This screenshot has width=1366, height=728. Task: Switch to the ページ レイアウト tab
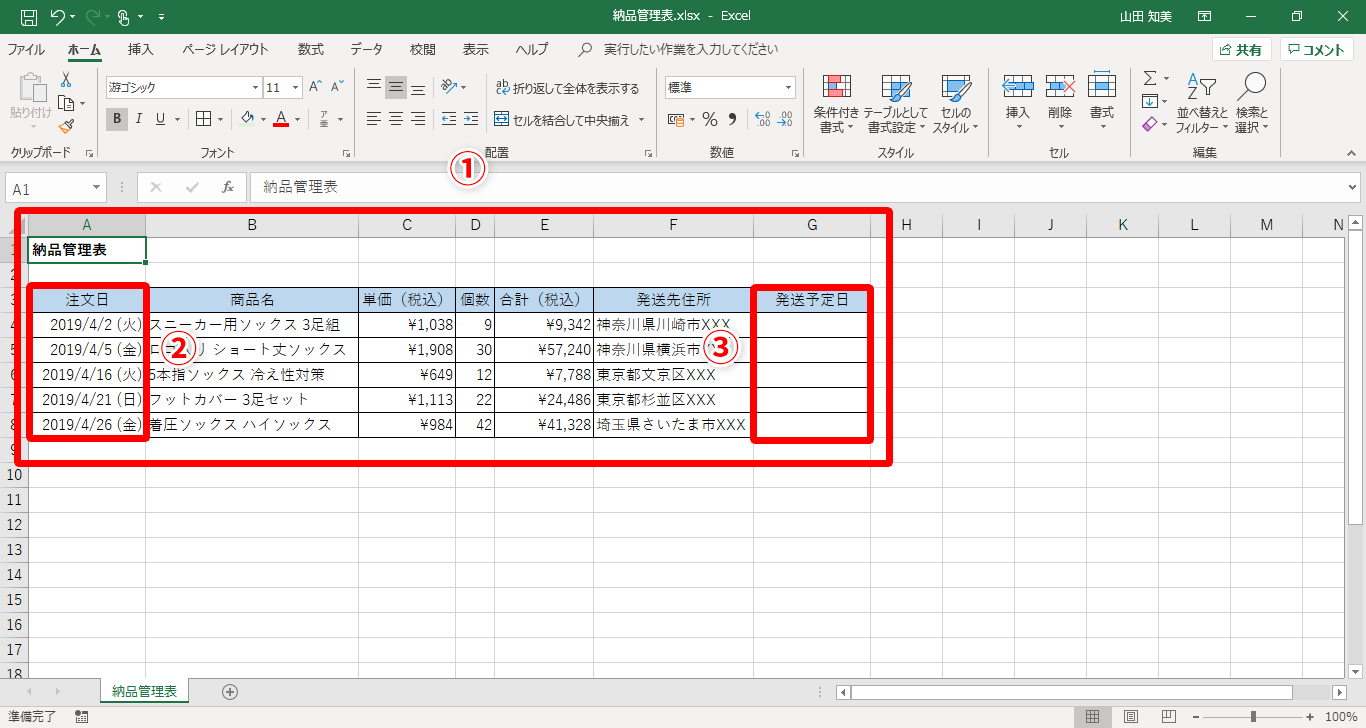(x=225, y=49)
